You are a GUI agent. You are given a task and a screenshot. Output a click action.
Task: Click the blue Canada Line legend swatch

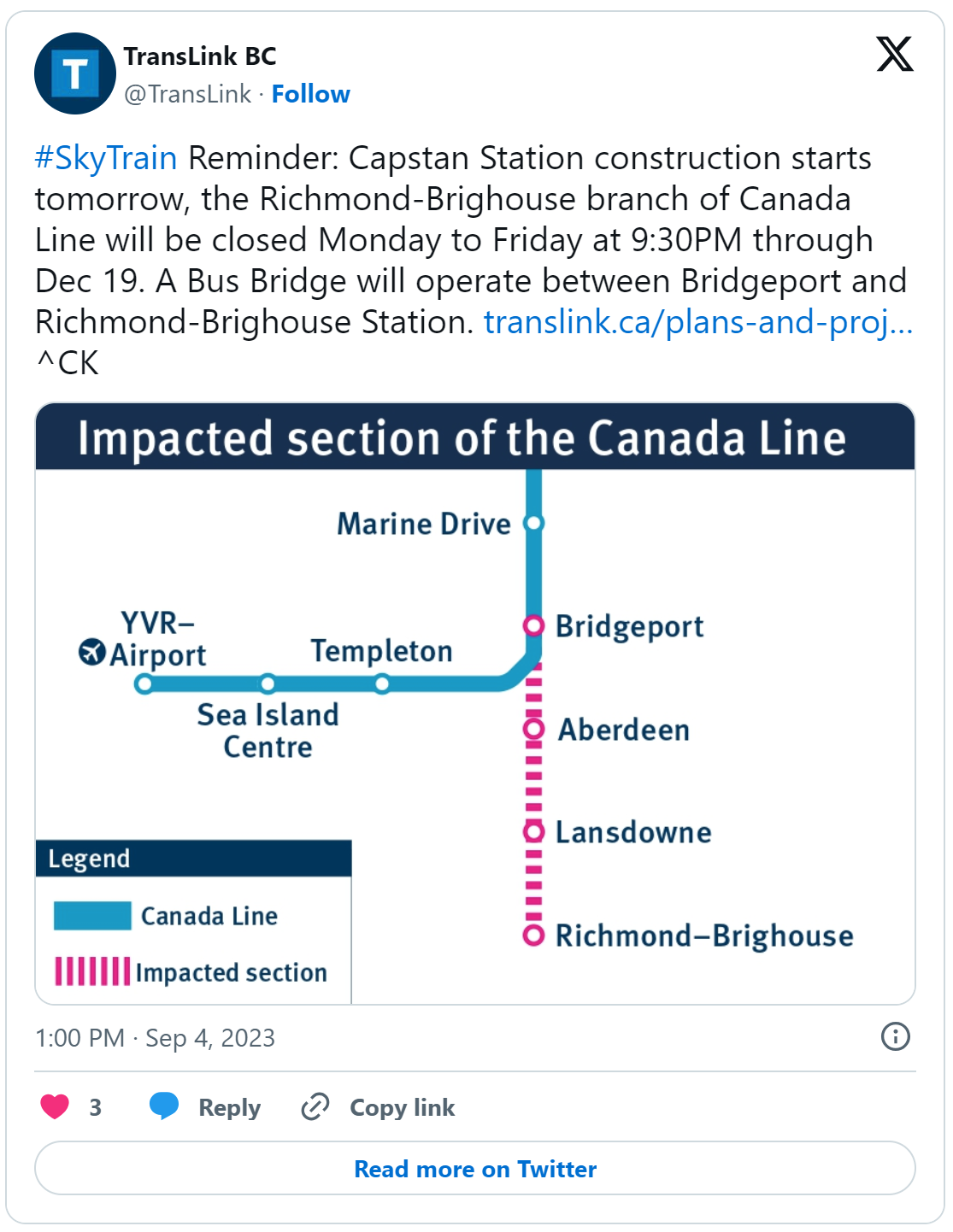tap(92, 916)
